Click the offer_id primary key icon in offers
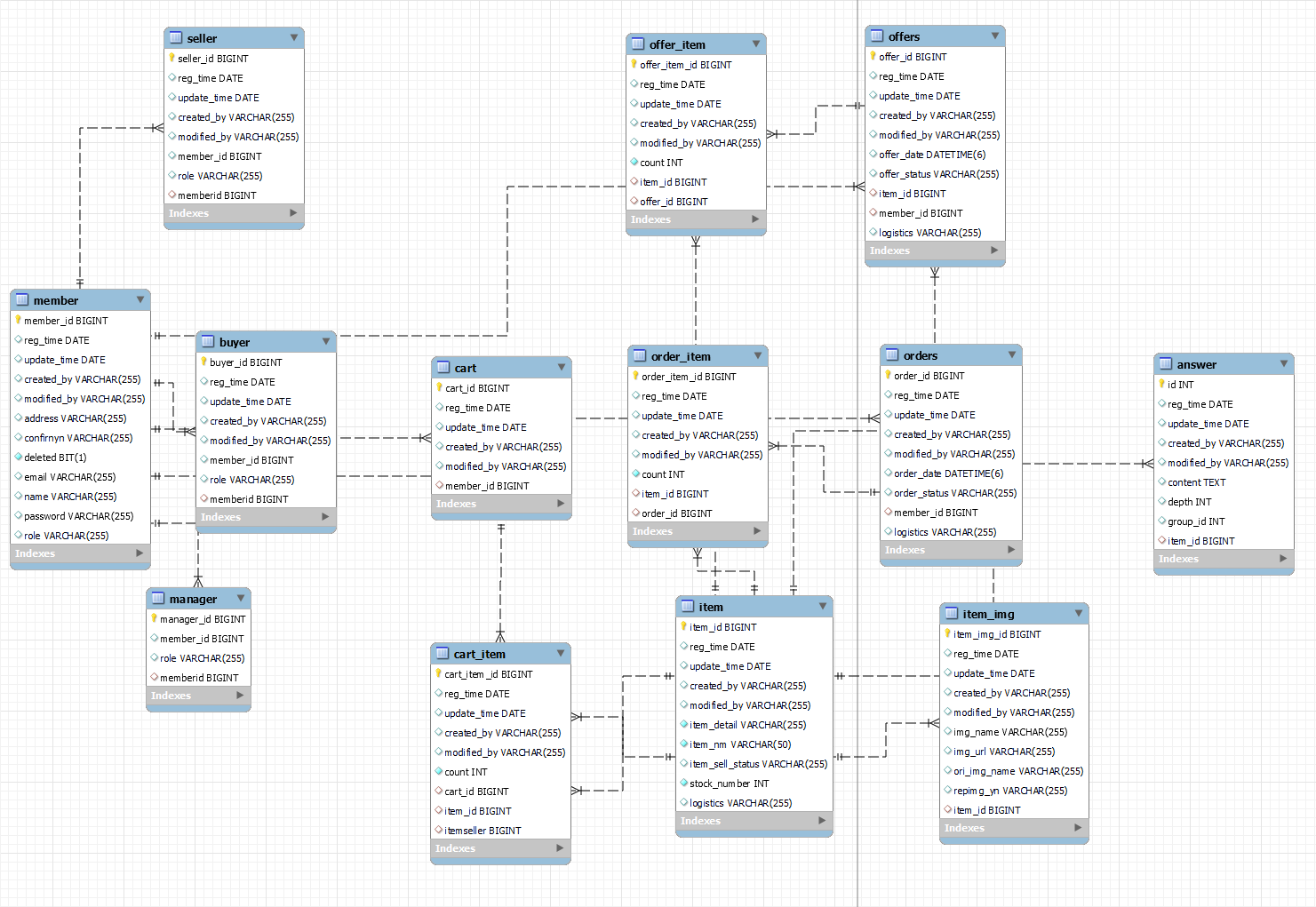This screenshot has height=907, width=1316. (x=873, y=56)
